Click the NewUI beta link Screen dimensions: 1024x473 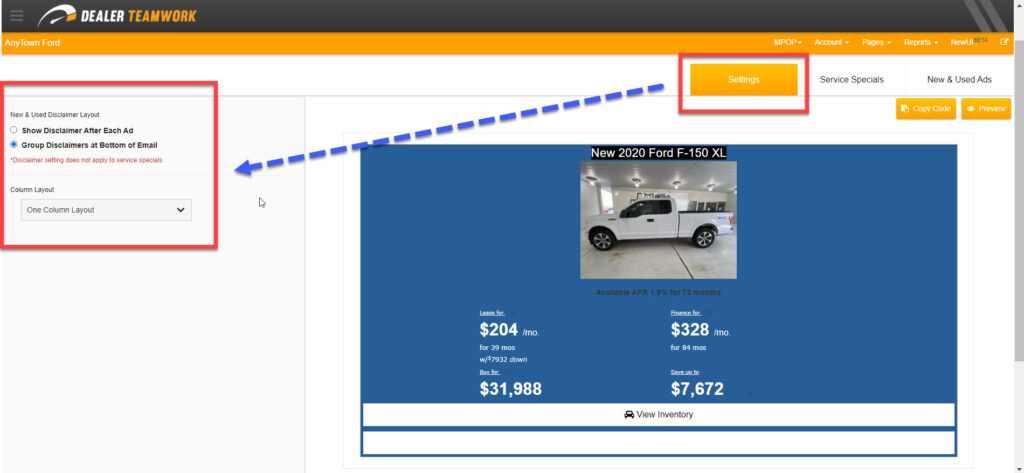[x=965, y=43]
